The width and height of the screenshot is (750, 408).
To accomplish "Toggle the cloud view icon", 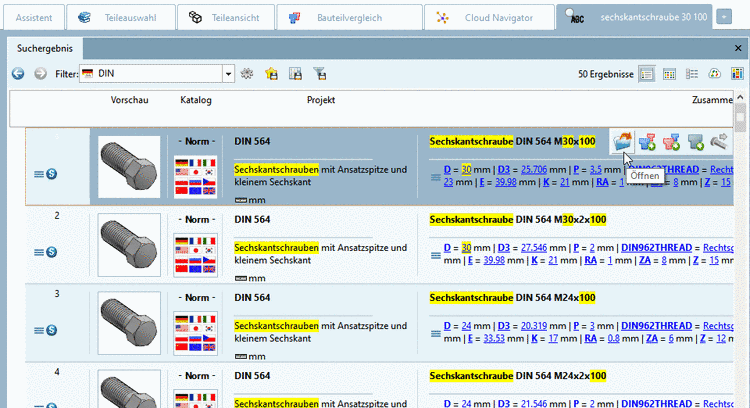I will pyautogui.click(x=715, y=74).
